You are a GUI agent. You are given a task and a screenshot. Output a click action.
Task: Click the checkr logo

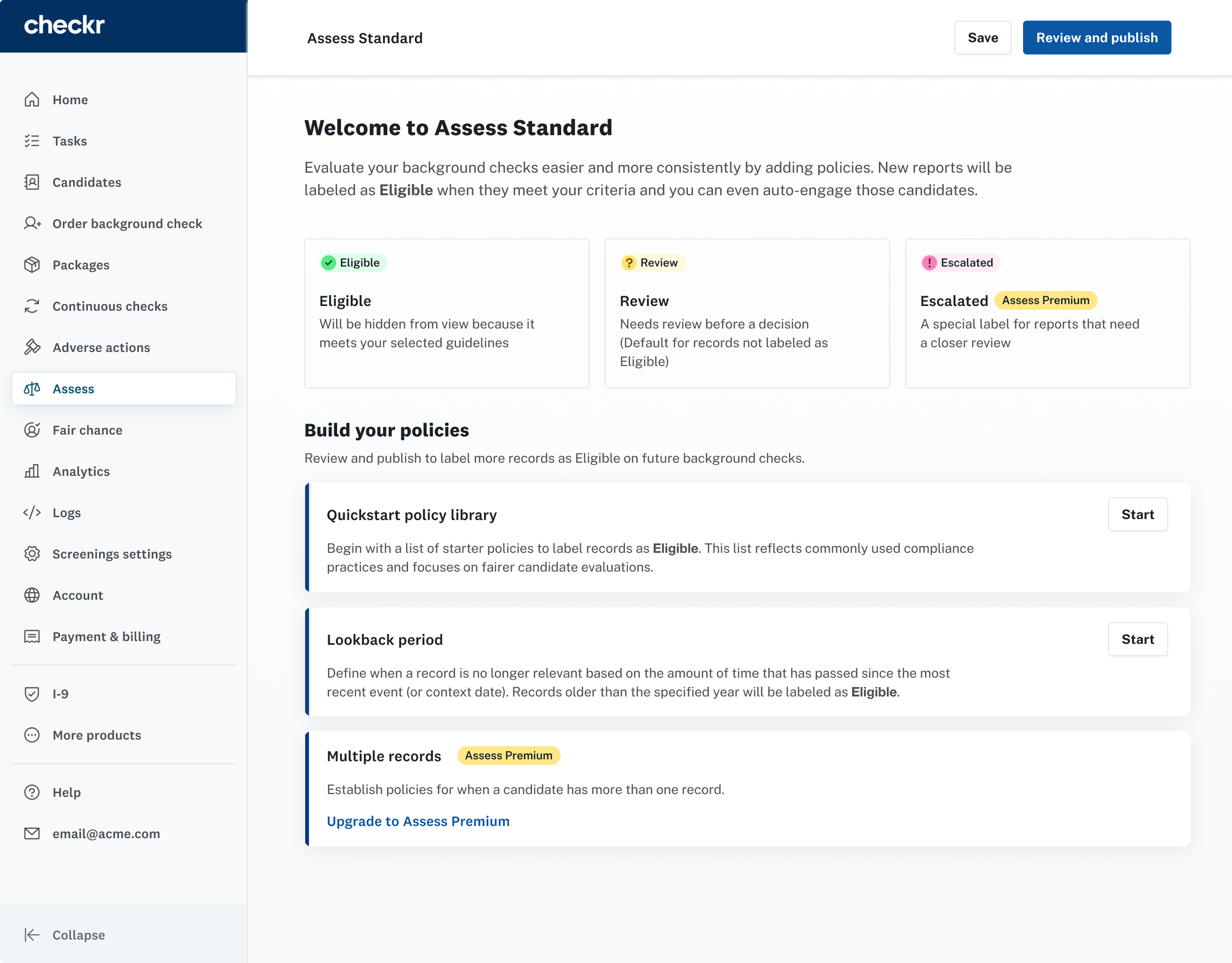(64, 26)
